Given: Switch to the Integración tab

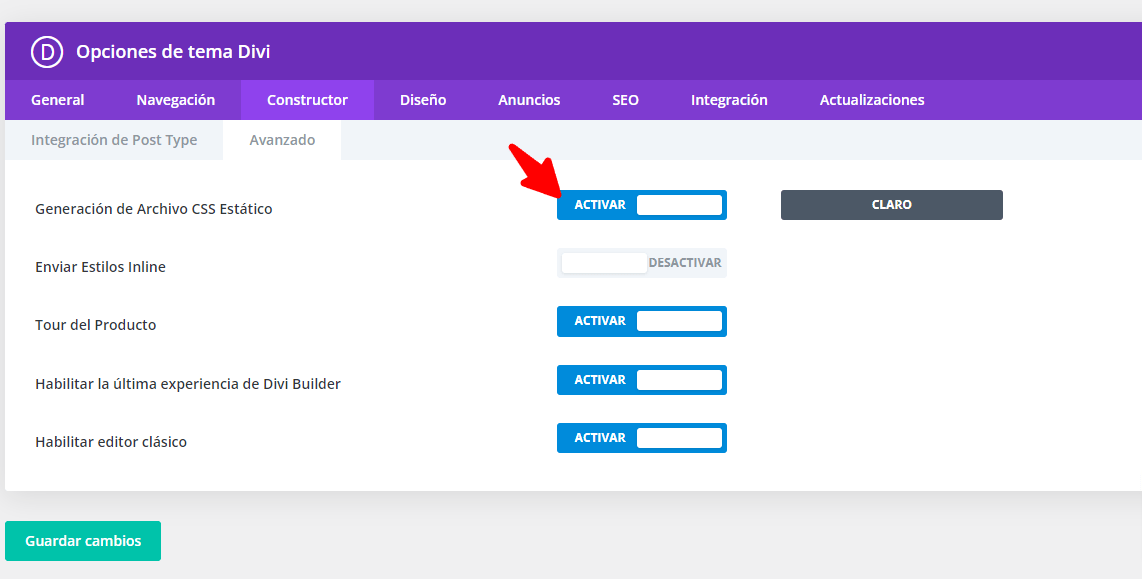Looking at the screenshot, I should point(729,100).
